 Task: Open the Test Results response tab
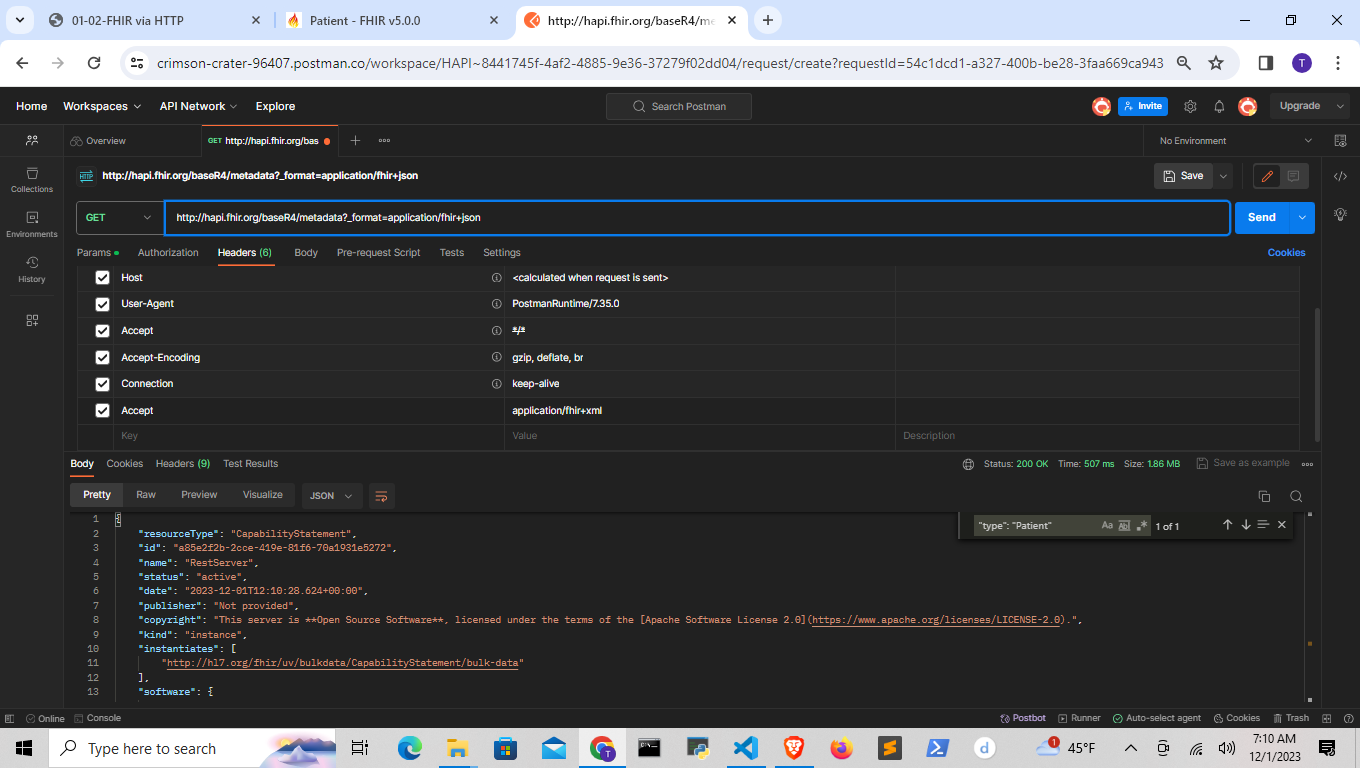point(251,464)
